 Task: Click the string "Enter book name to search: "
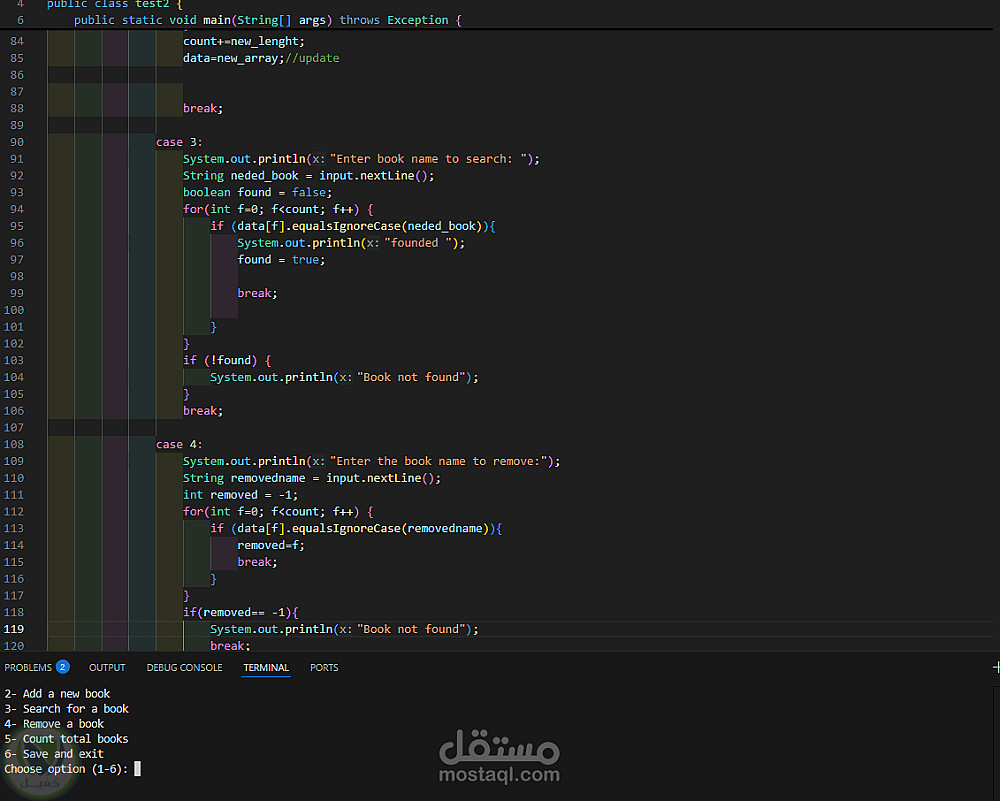[431, 159]
